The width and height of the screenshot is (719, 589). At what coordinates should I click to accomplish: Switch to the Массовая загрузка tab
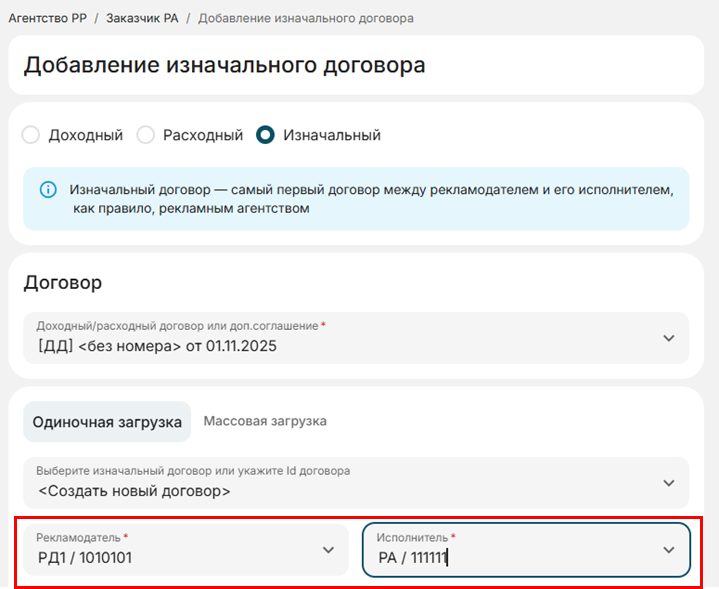265,421
